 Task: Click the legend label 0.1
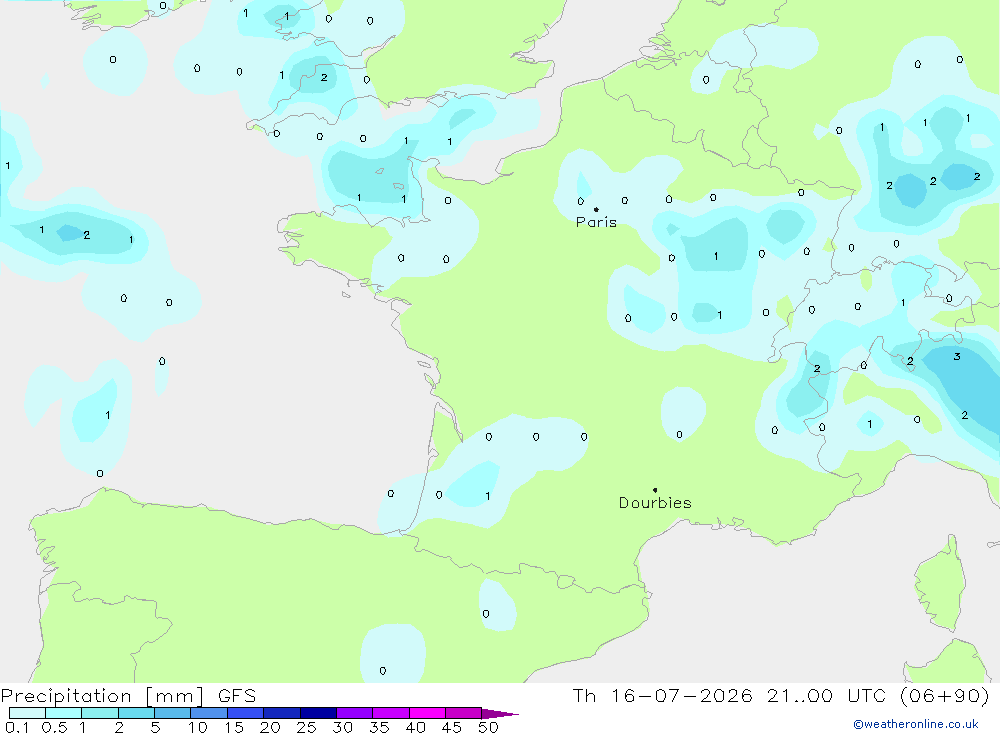[17, 727]
